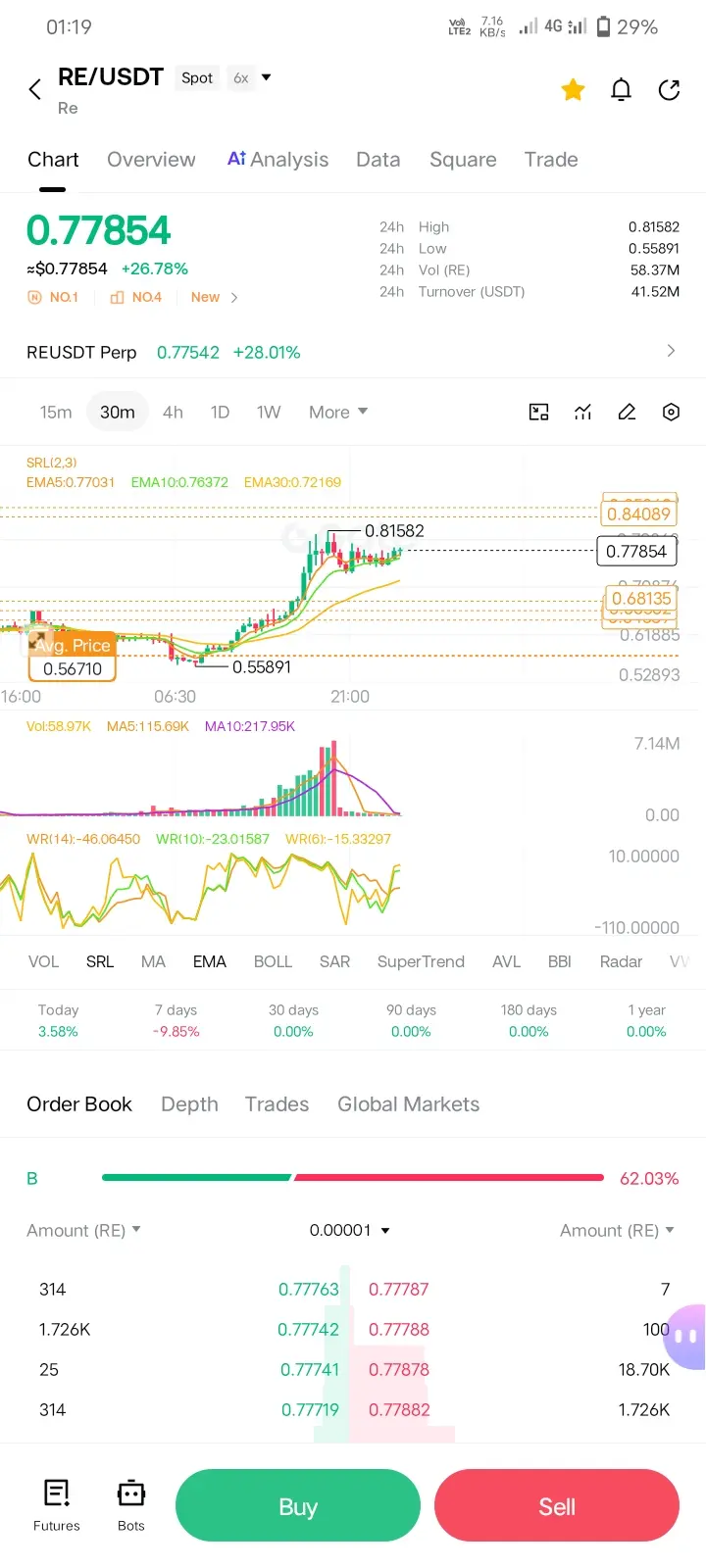
Task: Select the 15m timeframe
Action: [56, 413]
